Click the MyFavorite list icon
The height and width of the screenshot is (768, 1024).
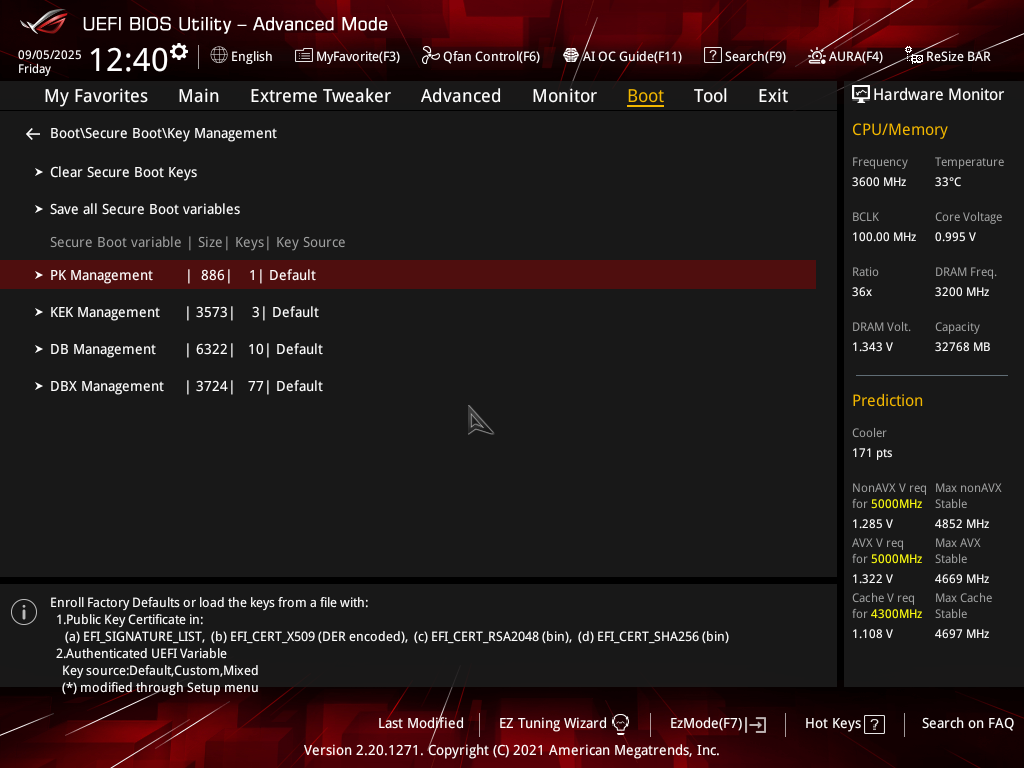(x=304, y=56)
